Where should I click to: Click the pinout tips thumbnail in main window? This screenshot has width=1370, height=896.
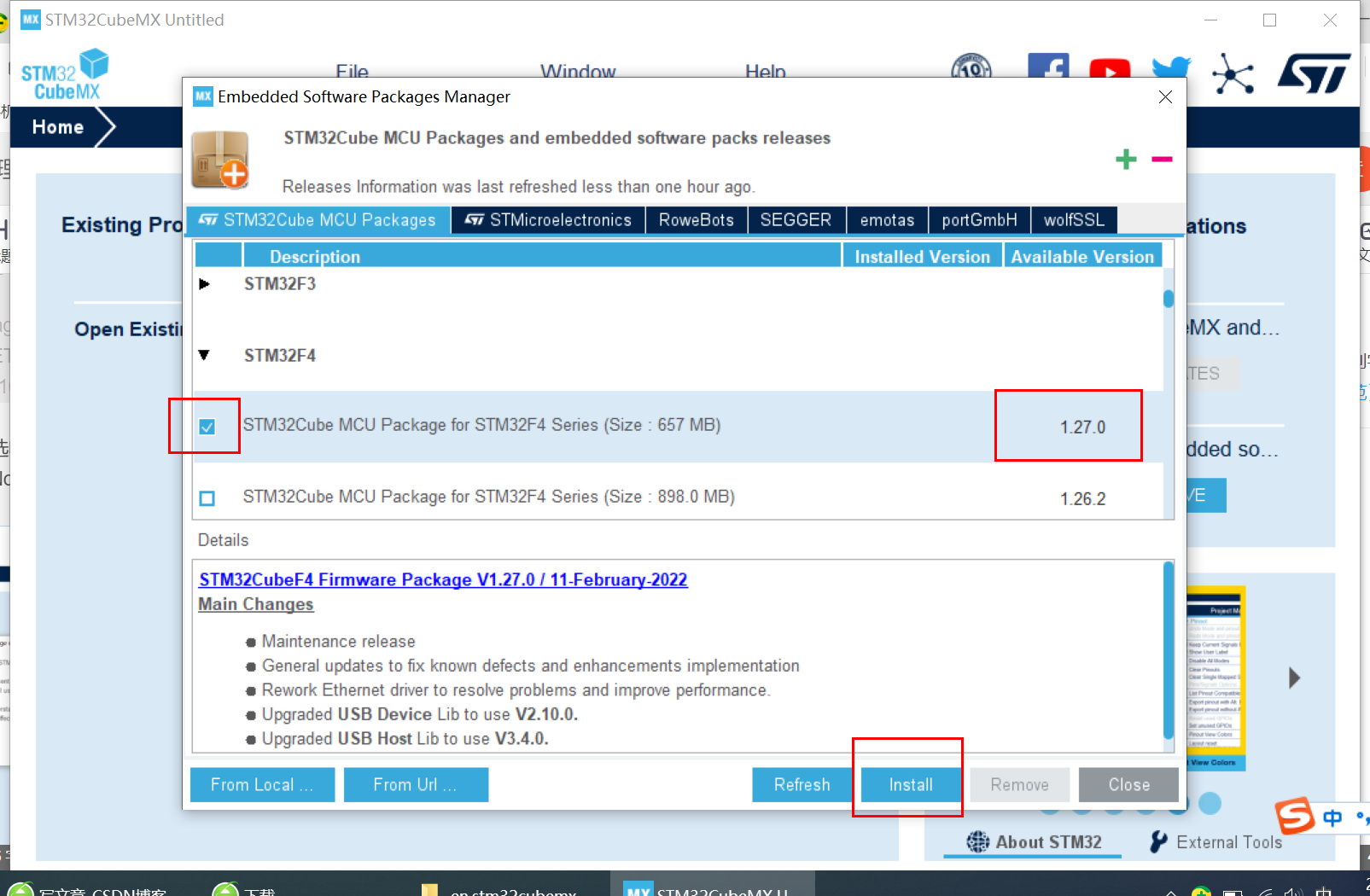tap(1216, 678)
